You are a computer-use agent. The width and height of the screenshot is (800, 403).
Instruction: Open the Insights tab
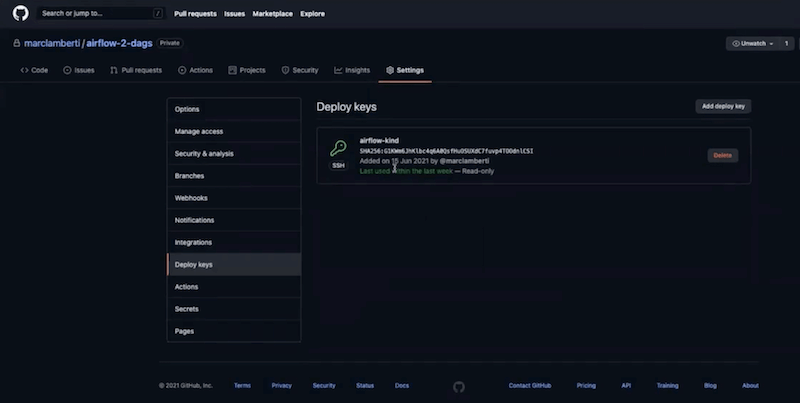(352, 70)
